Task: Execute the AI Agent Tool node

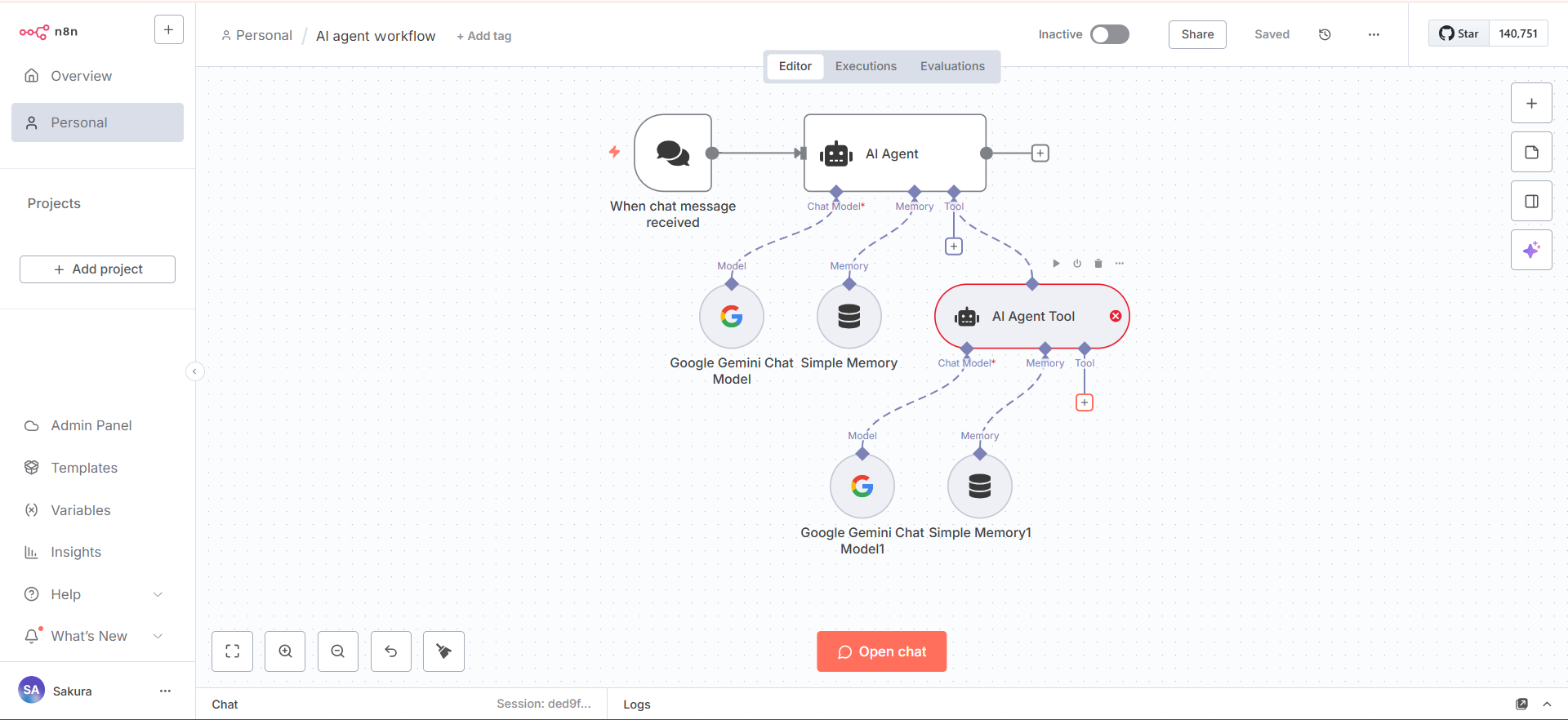Action: (x=1056, y=264)
